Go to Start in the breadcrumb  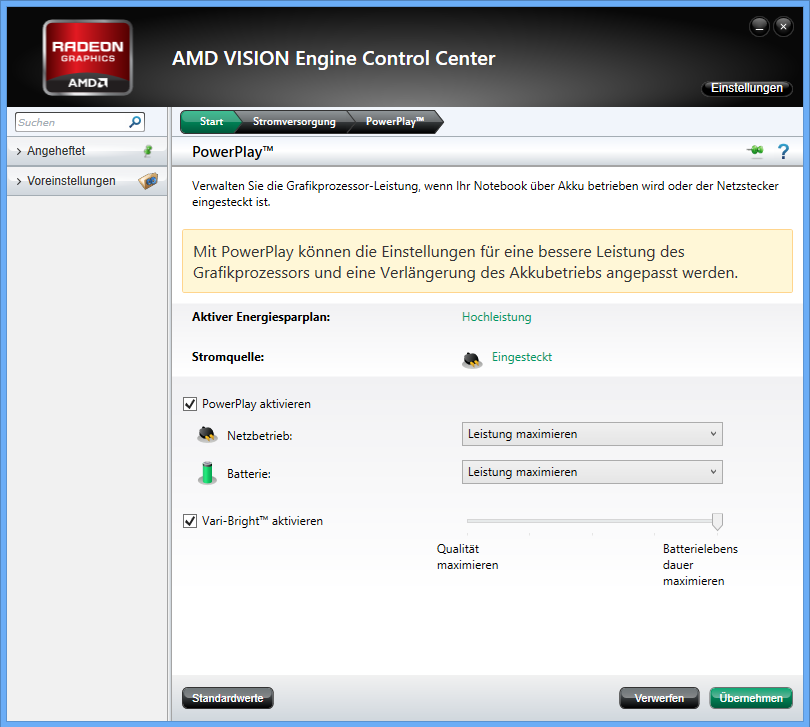tap(210, 122)
